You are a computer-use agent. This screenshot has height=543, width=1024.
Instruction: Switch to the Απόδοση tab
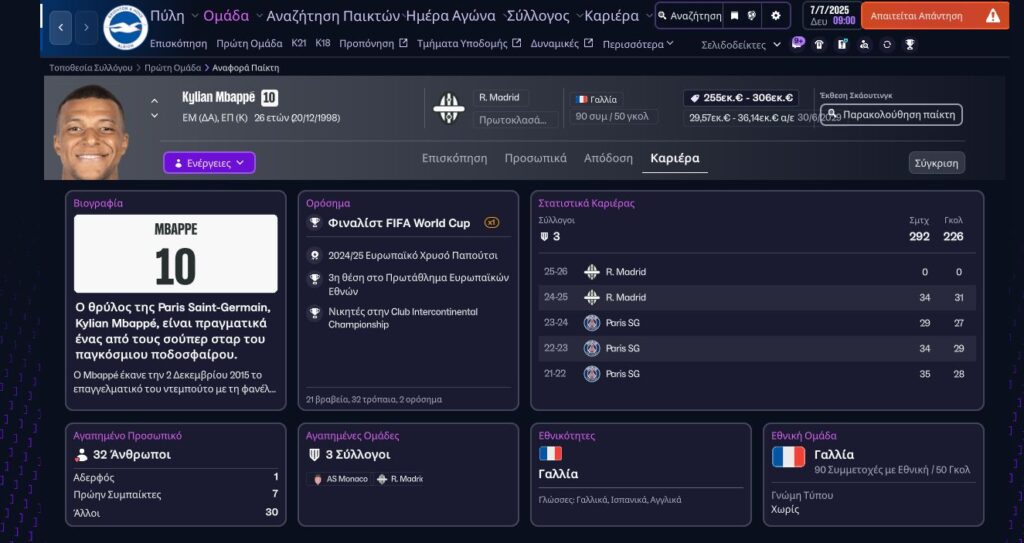[x=608, y=159]
